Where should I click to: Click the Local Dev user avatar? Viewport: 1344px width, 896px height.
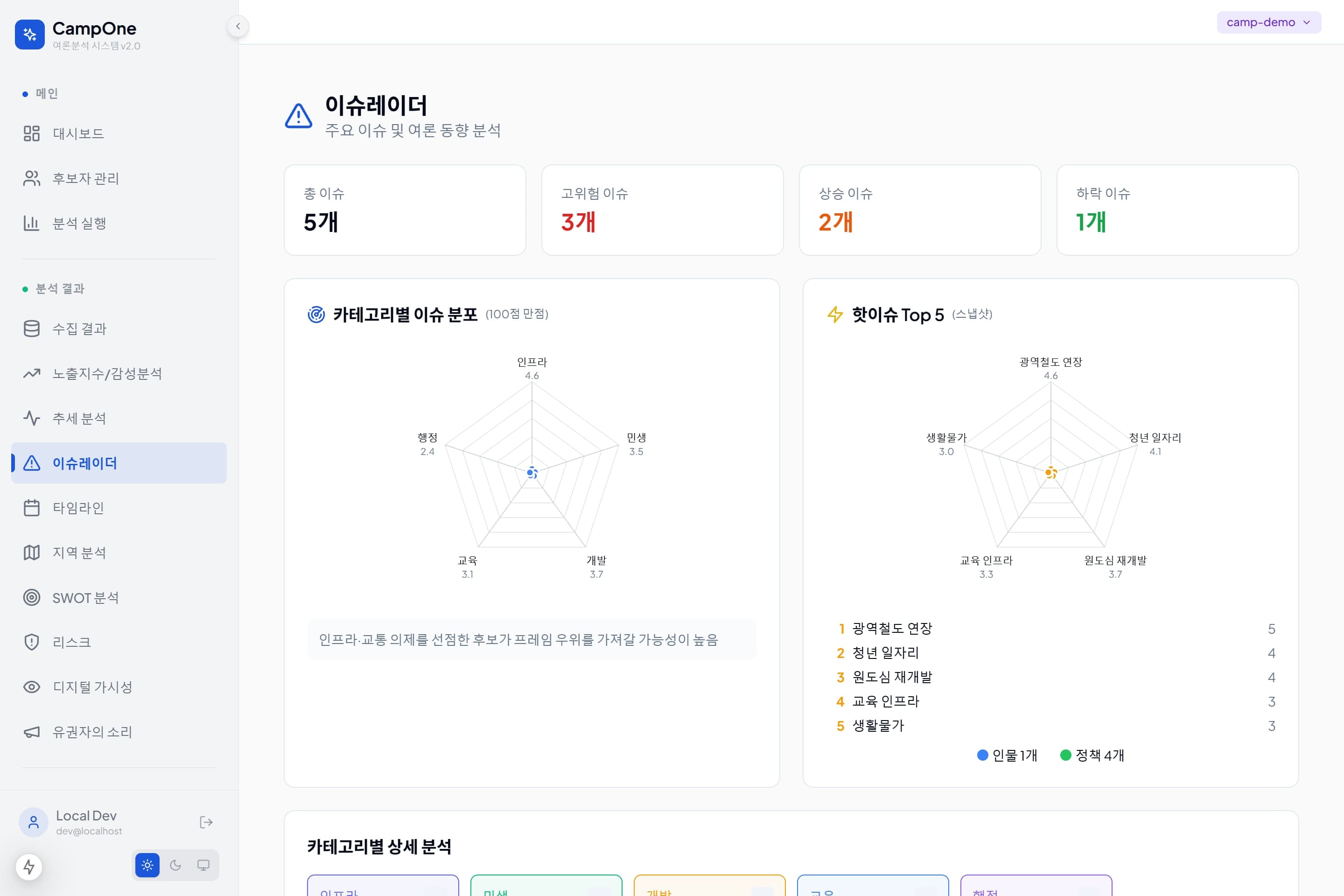[34, 822]
